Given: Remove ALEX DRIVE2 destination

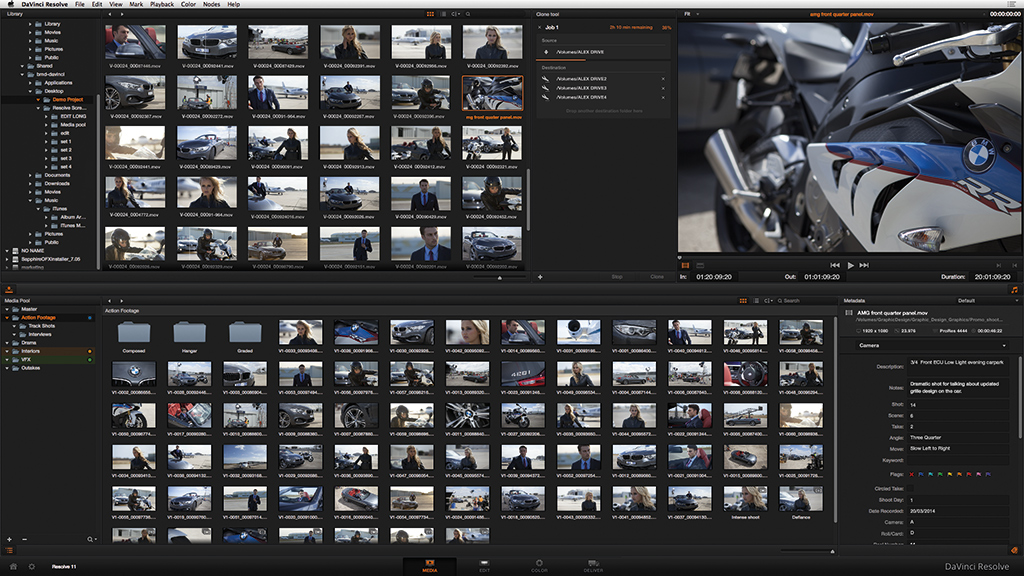Looking at the screenshot, I should coord(663,79).
